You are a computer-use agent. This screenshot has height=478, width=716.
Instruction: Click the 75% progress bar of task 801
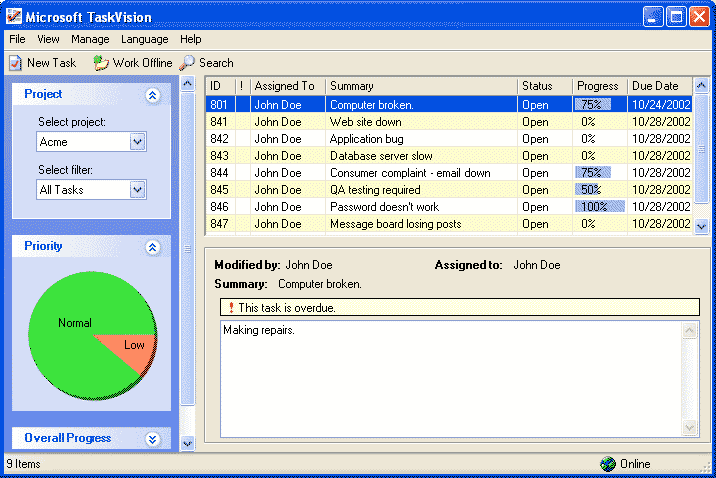(593, 105)
